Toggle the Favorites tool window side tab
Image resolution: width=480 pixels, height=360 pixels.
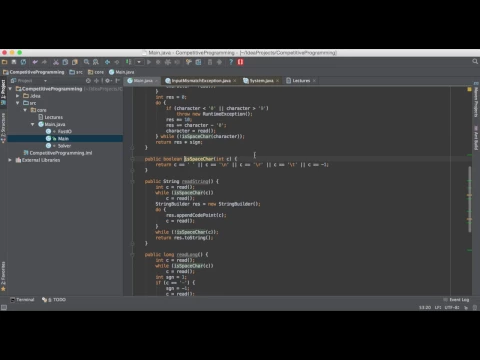coord(3,276)
